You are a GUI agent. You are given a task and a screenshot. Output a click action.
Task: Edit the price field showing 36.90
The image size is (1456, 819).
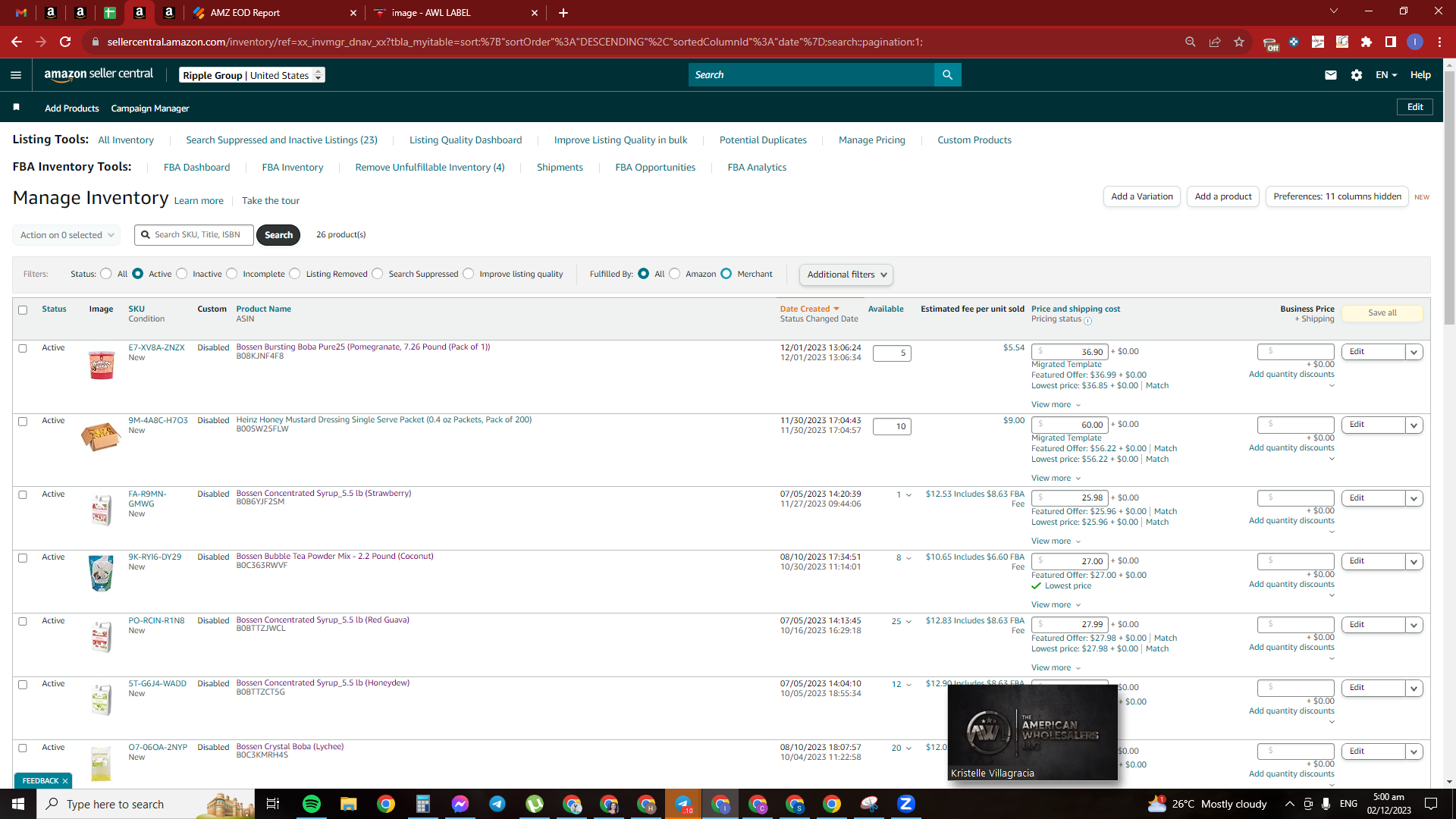pyautogui.click(x=1070, y=352)
